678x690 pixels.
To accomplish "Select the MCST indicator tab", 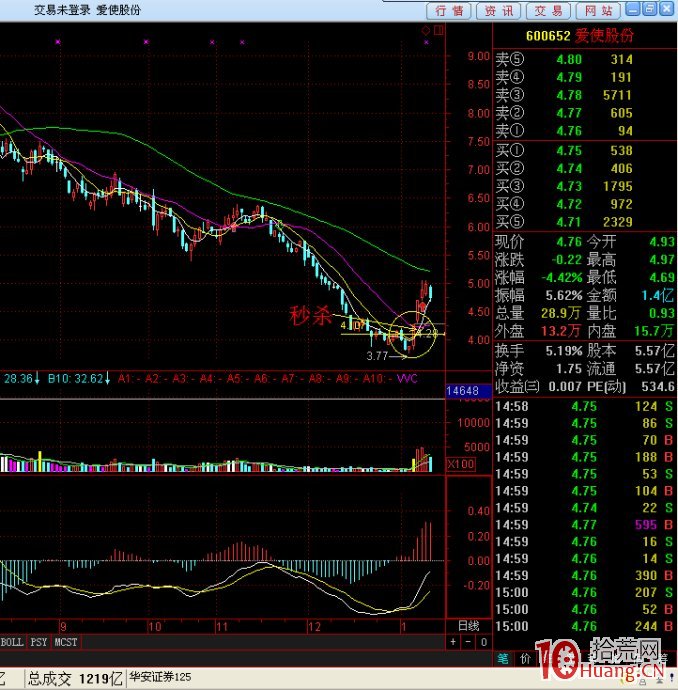I will [x=66, y=640].
